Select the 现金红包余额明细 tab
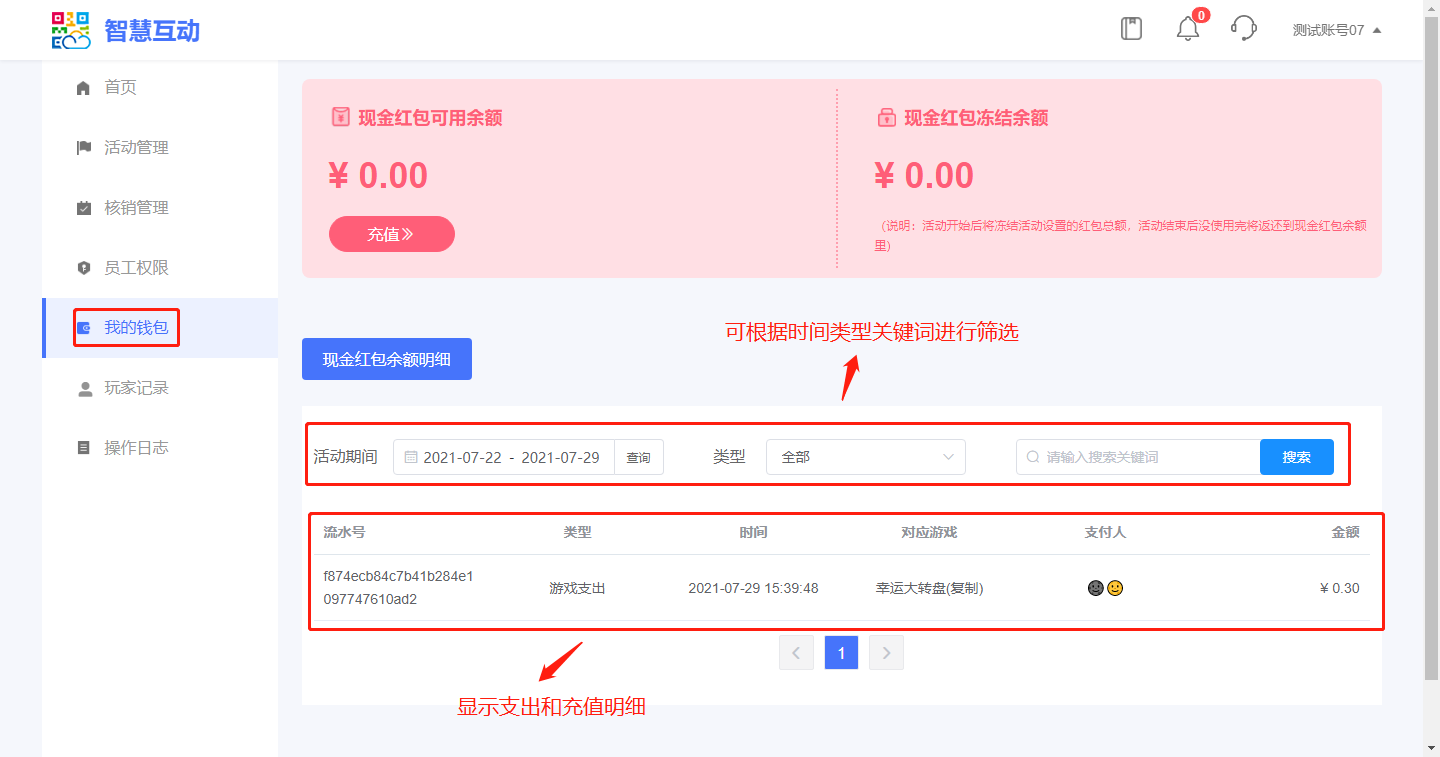 (x=386, y=360)
